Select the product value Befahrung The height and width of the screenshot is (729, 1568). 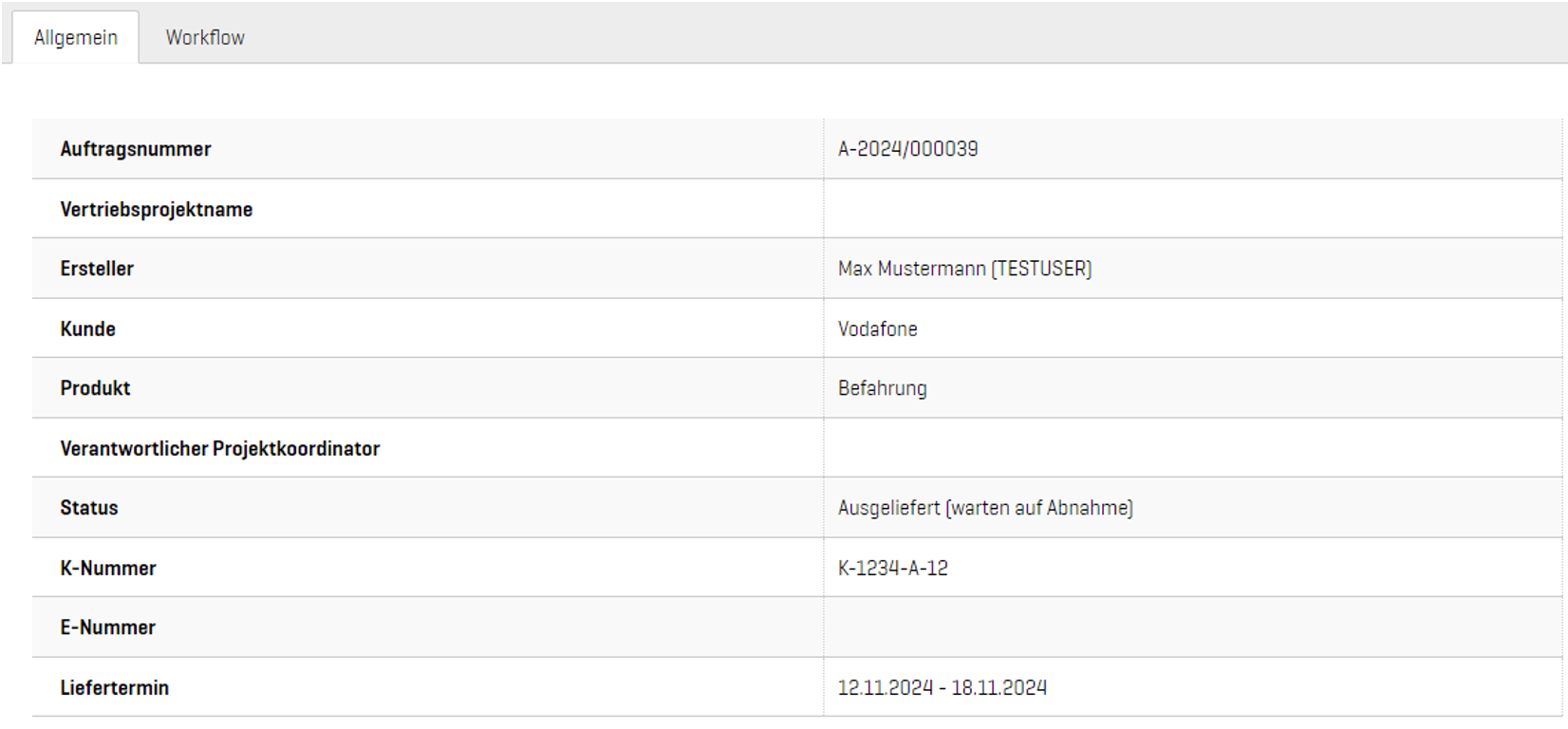(x=882, y=388)
